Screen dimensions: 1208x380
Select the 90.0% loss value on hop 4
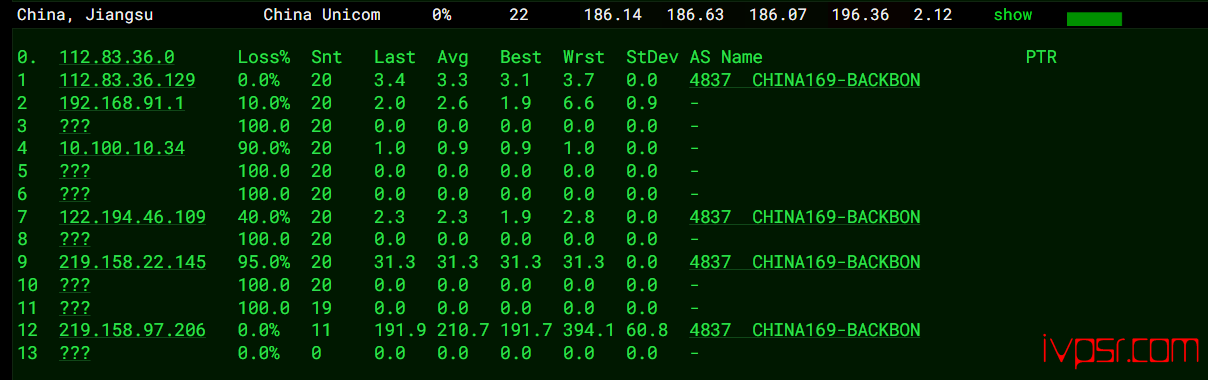point(264,148)
